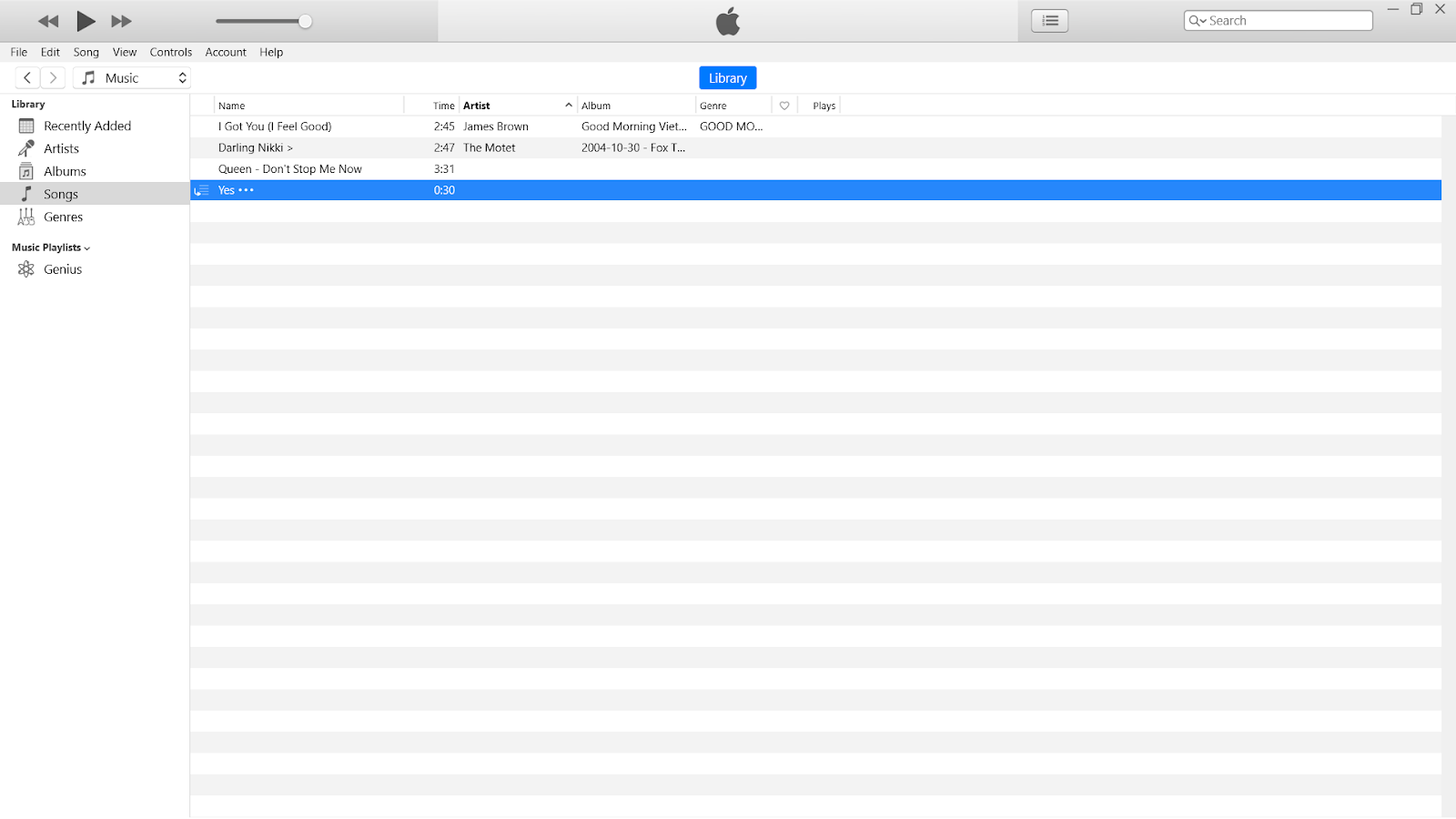Open the File menu
The image size is (1456, 819).
[x=19, y=52]
